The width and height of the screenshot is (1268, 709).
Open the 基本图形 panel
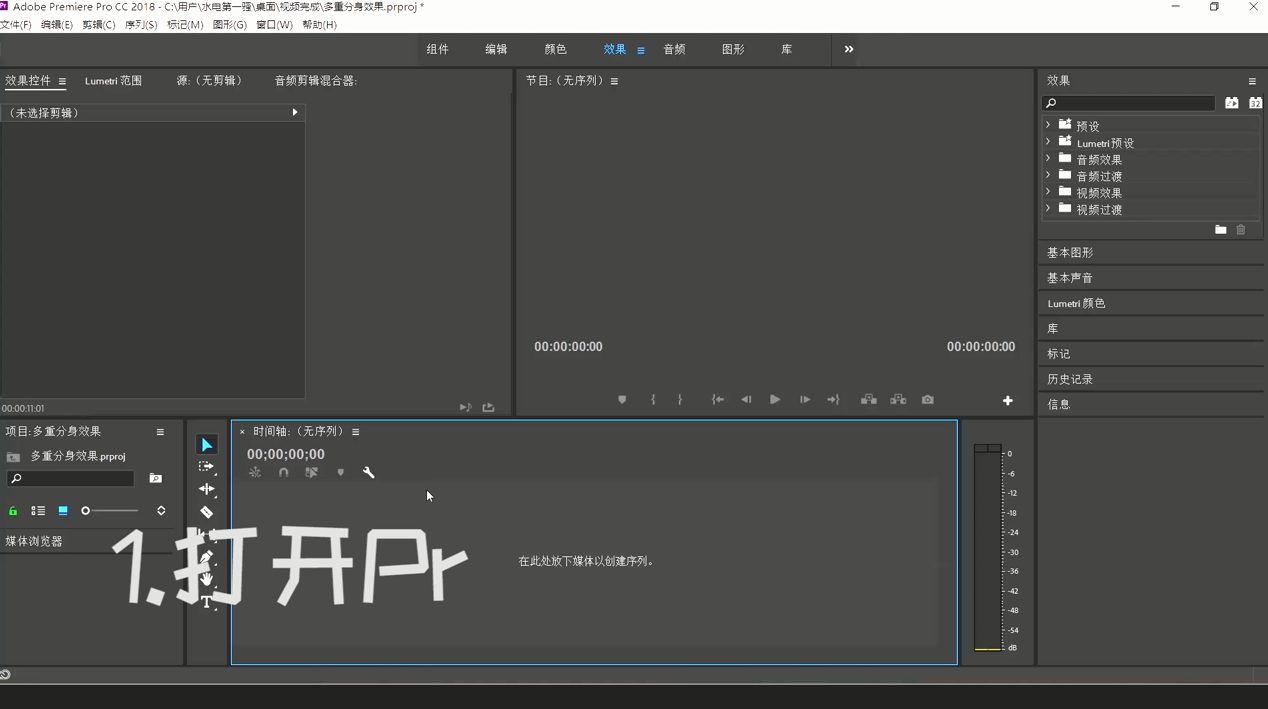coord(1070,253)
